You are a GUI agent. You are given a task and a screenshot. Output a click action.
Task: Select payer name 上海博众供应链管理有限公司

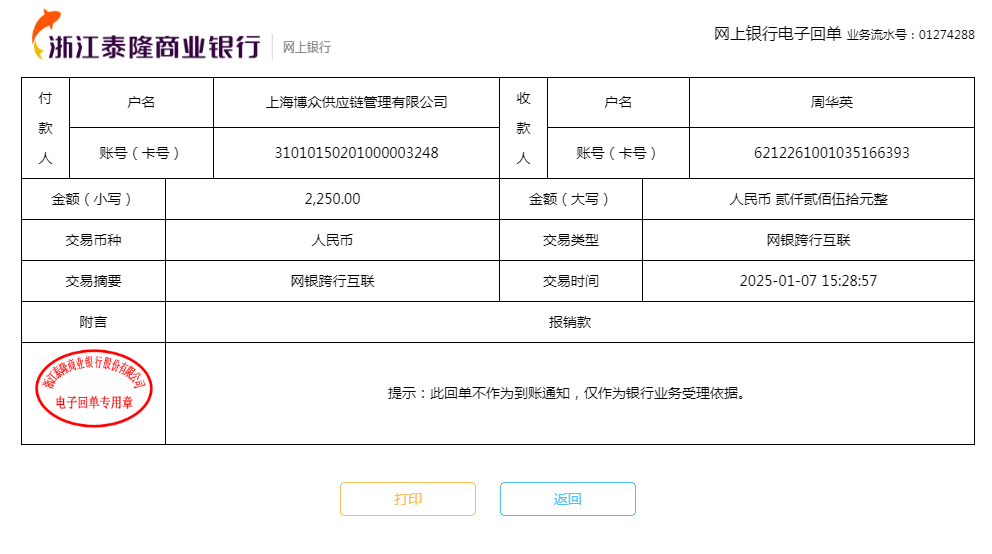point(356,102)
